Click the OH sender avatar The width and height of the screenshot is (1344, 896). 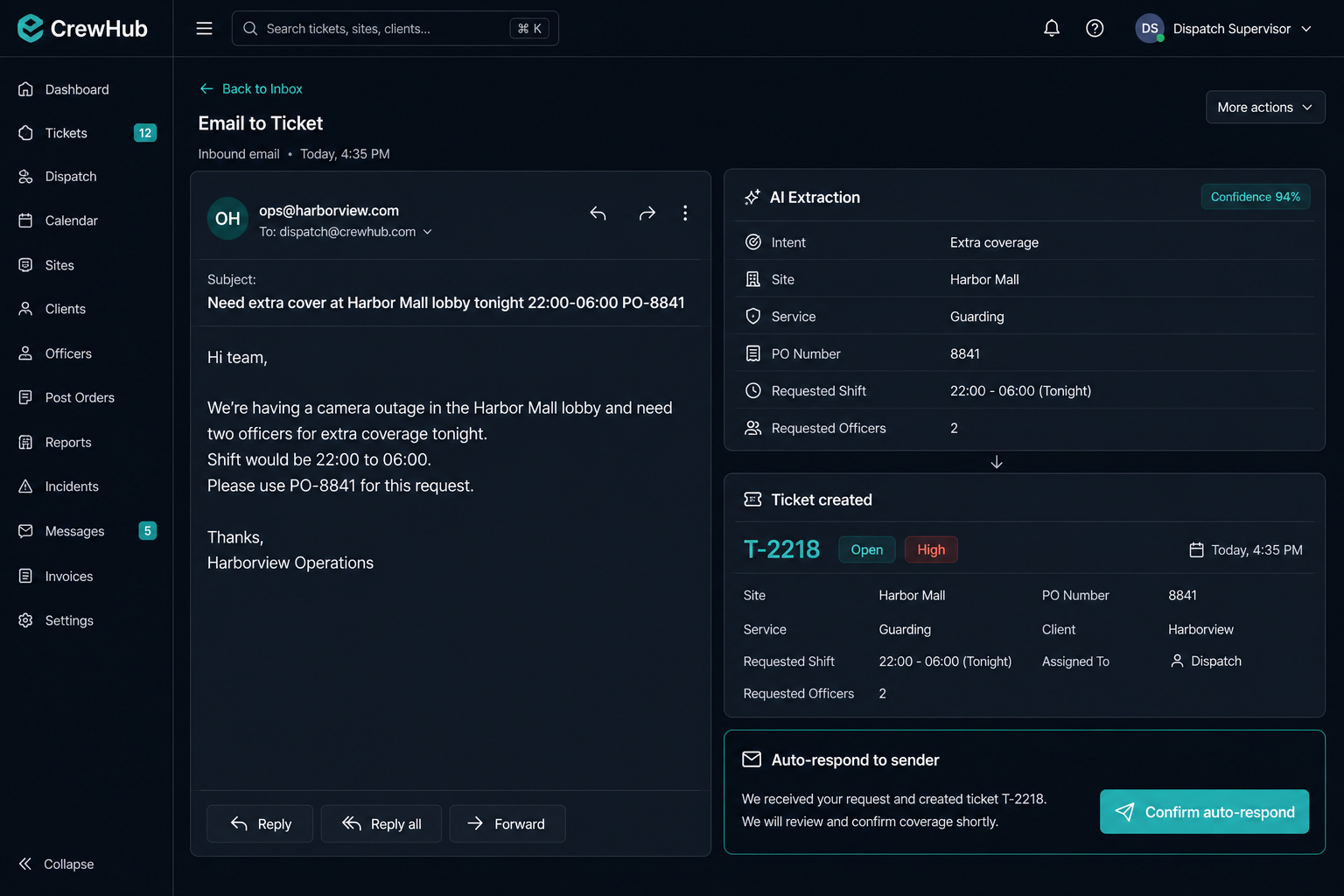point(227,219)
